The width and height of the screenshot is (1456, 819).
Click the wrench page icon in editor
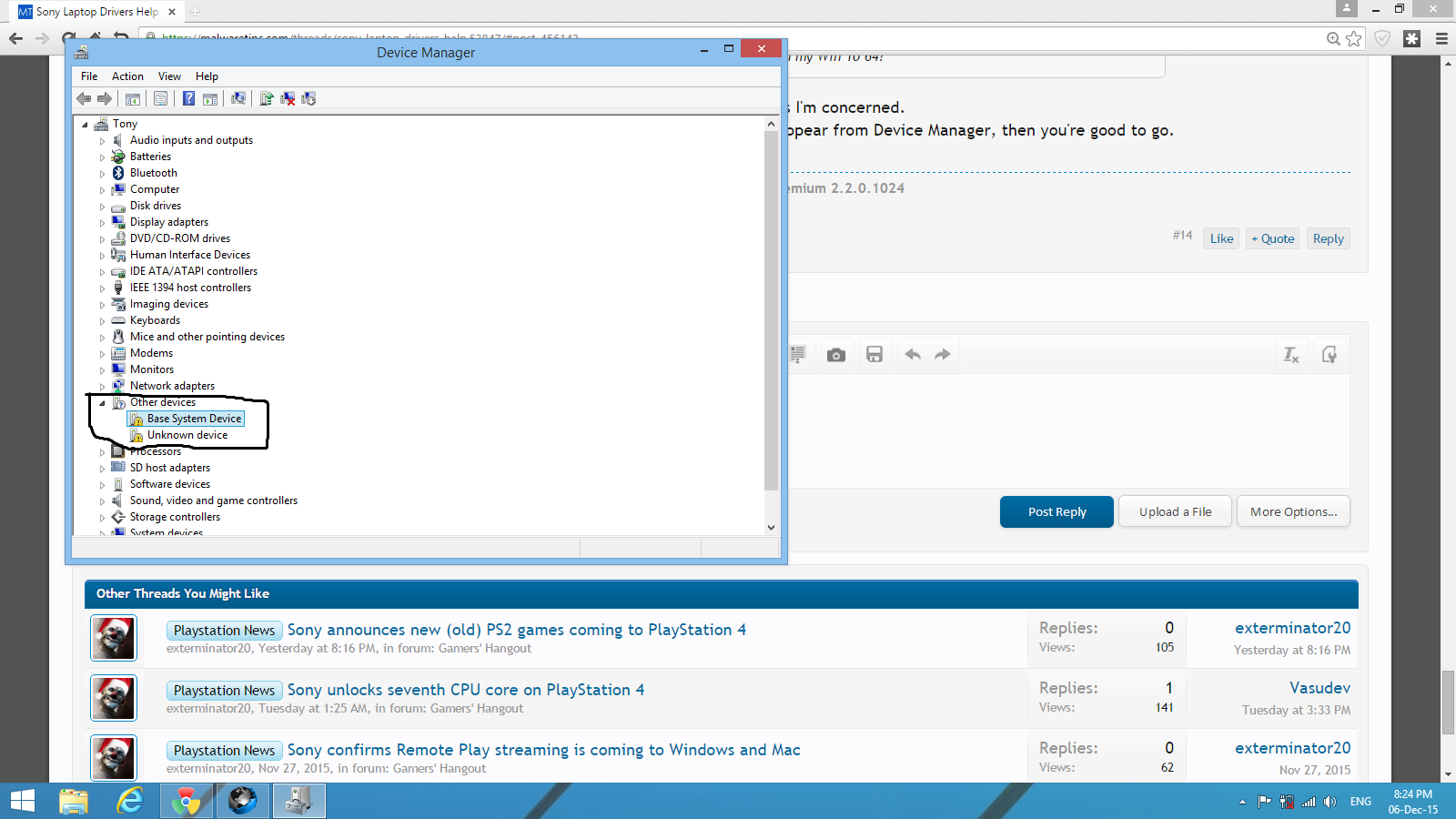pyautogui.click(x=1330, y=355)
